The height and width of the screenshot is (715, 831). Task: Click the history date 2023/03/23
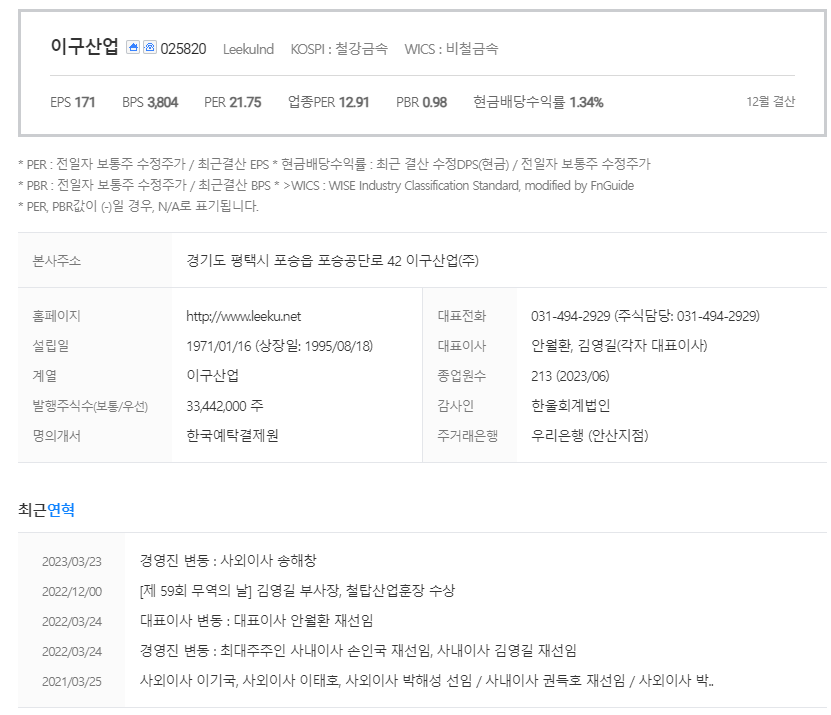click(72, 561)
